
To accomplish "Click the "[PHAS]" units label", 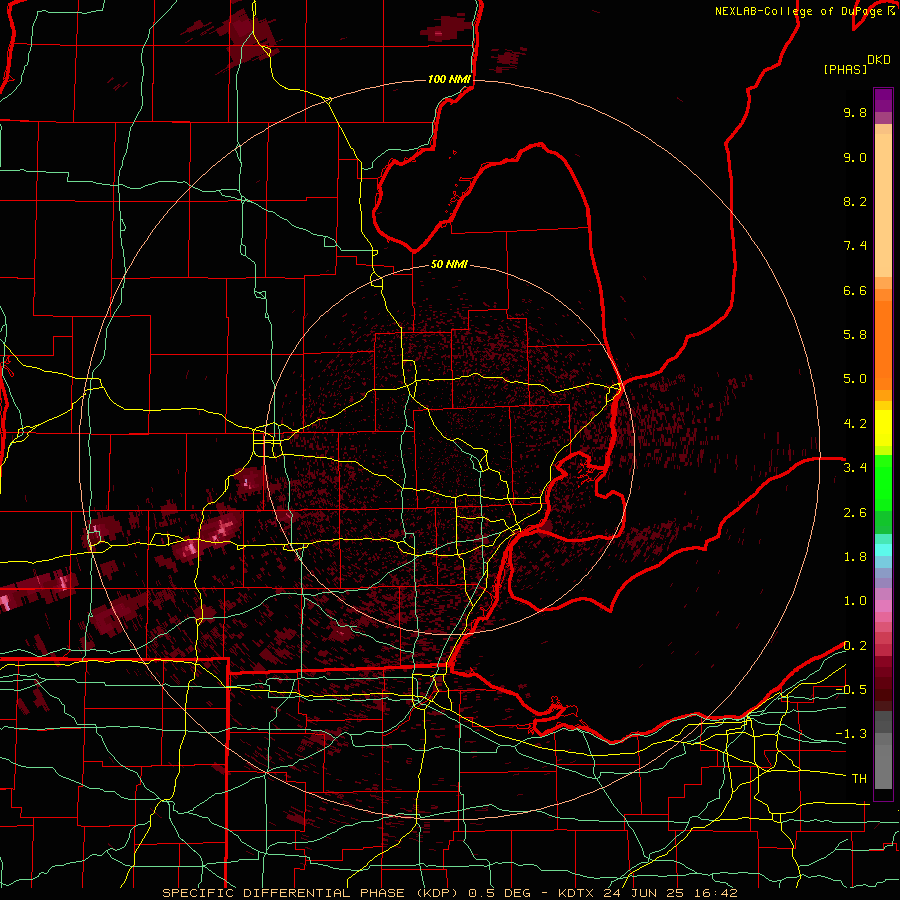I will pyautogui.click(x=845, y=69).
